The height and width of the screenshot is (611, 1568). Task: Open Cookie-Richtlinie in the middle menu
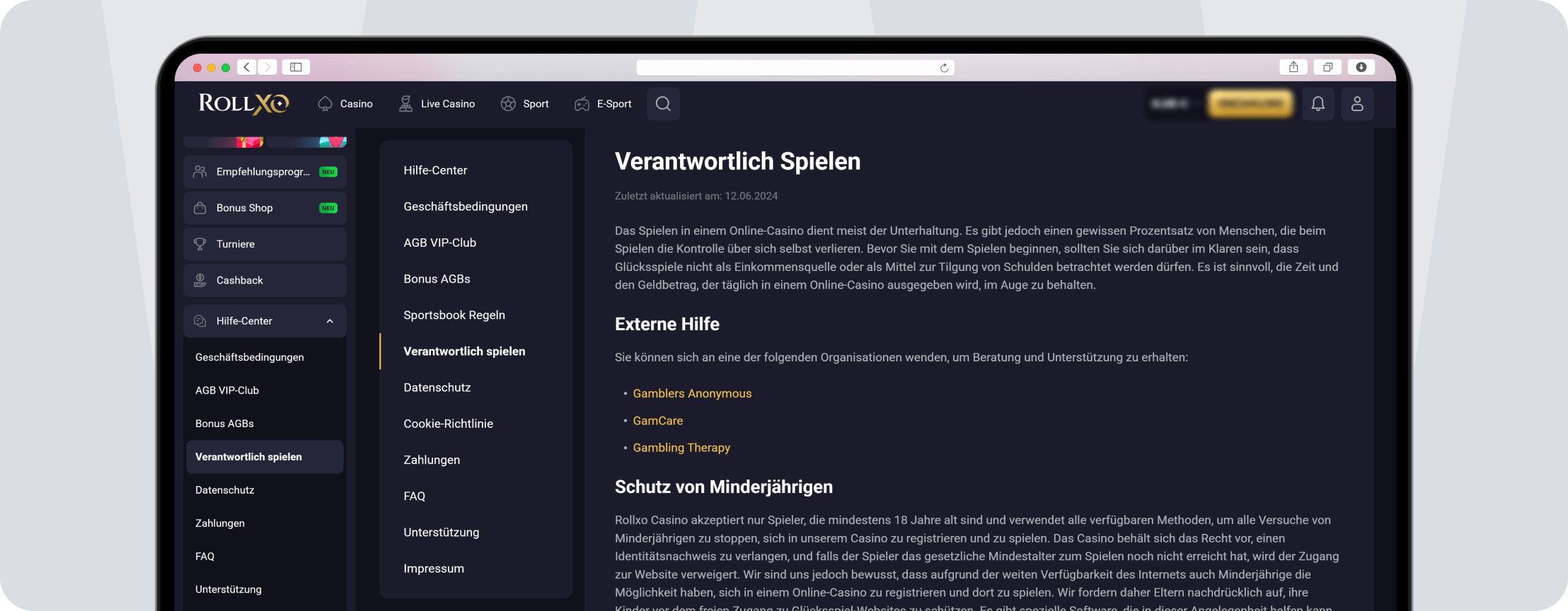tap(448, 424)
